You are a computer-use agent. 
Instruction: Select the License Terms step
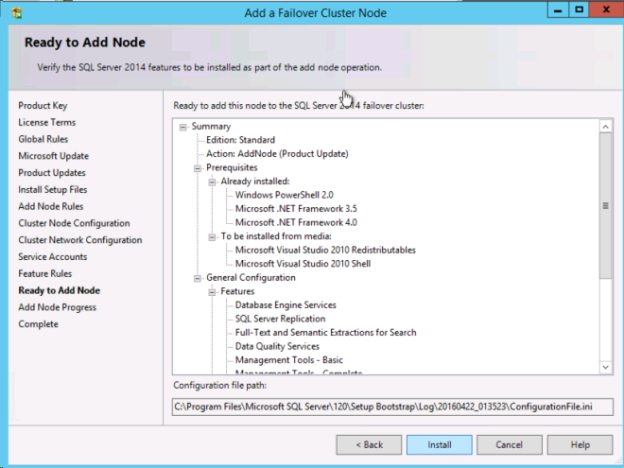(x=47, y=122)
